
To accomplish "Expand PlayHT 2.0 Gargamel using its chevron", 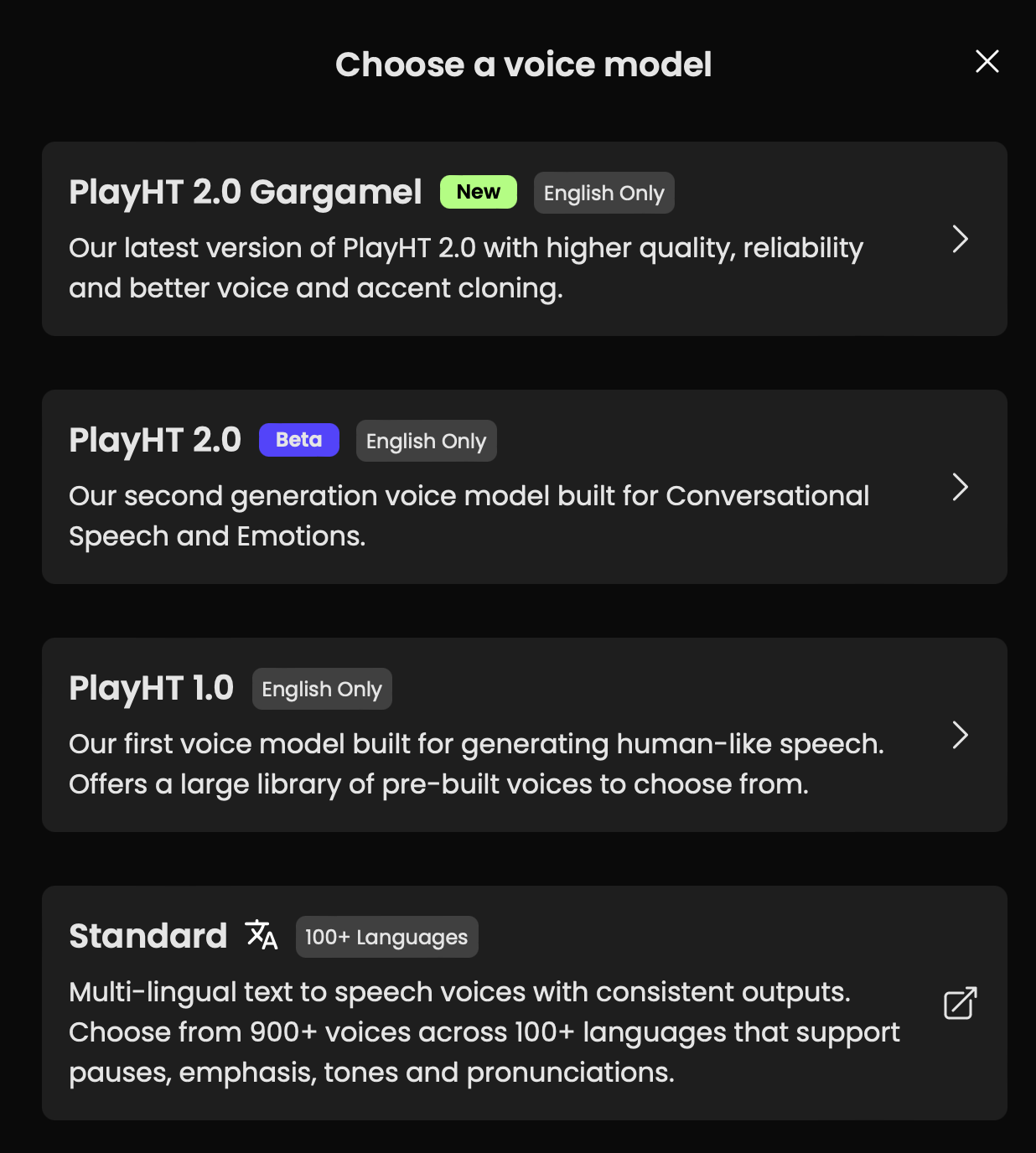I will (x=960, y=239).
